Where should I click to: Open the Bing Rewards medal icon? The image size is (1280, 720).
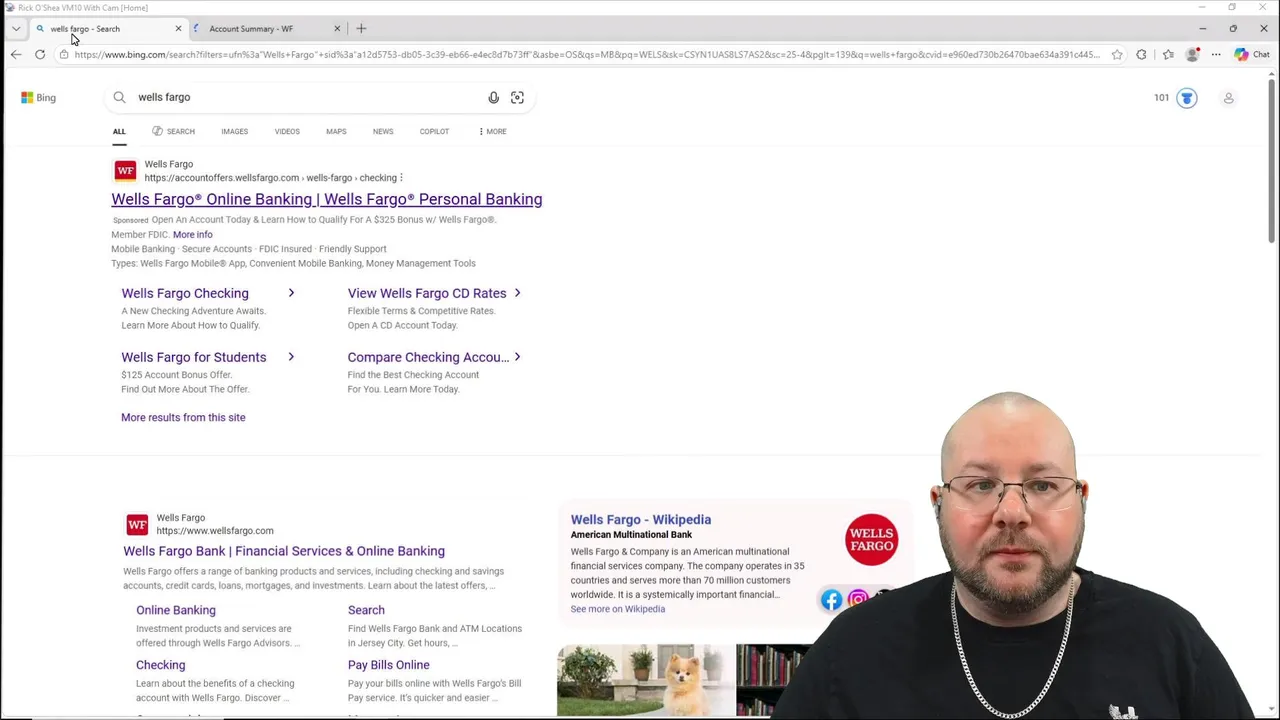coord(1187,98)
